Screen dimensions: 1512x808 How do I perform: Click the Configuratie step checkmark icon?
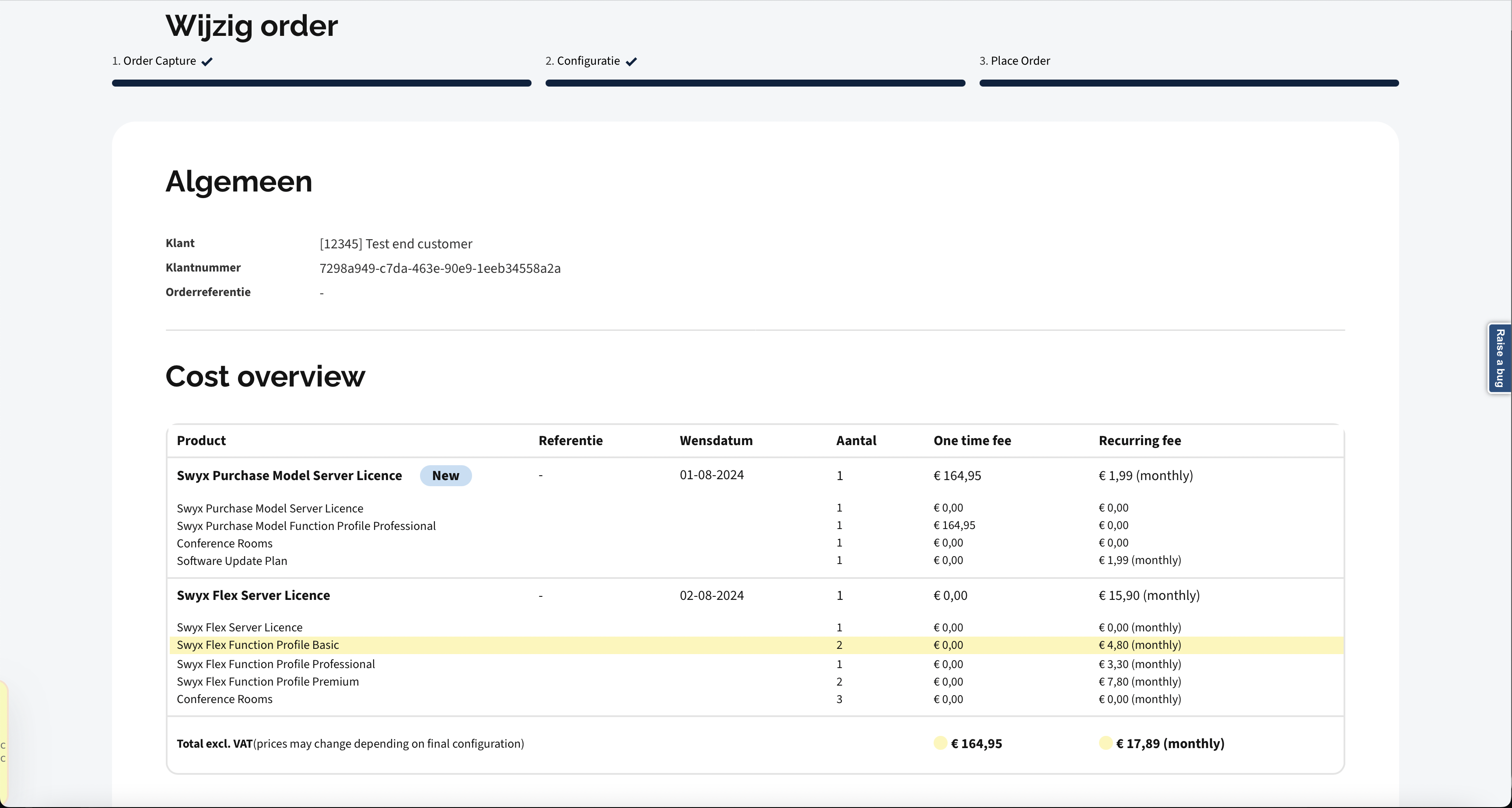point(631,62)
